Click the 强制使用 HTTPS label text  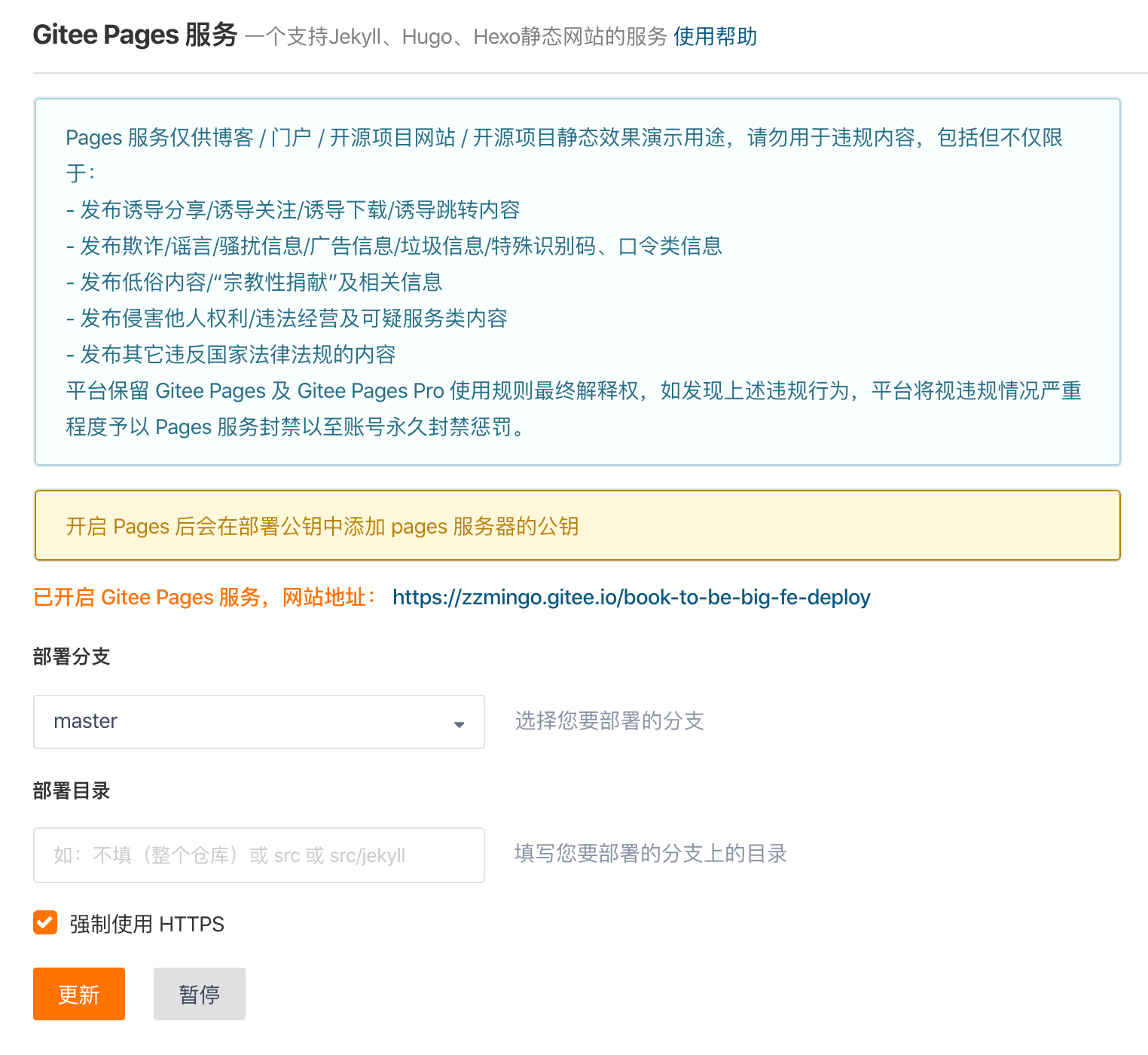click(x=147, y=924)
